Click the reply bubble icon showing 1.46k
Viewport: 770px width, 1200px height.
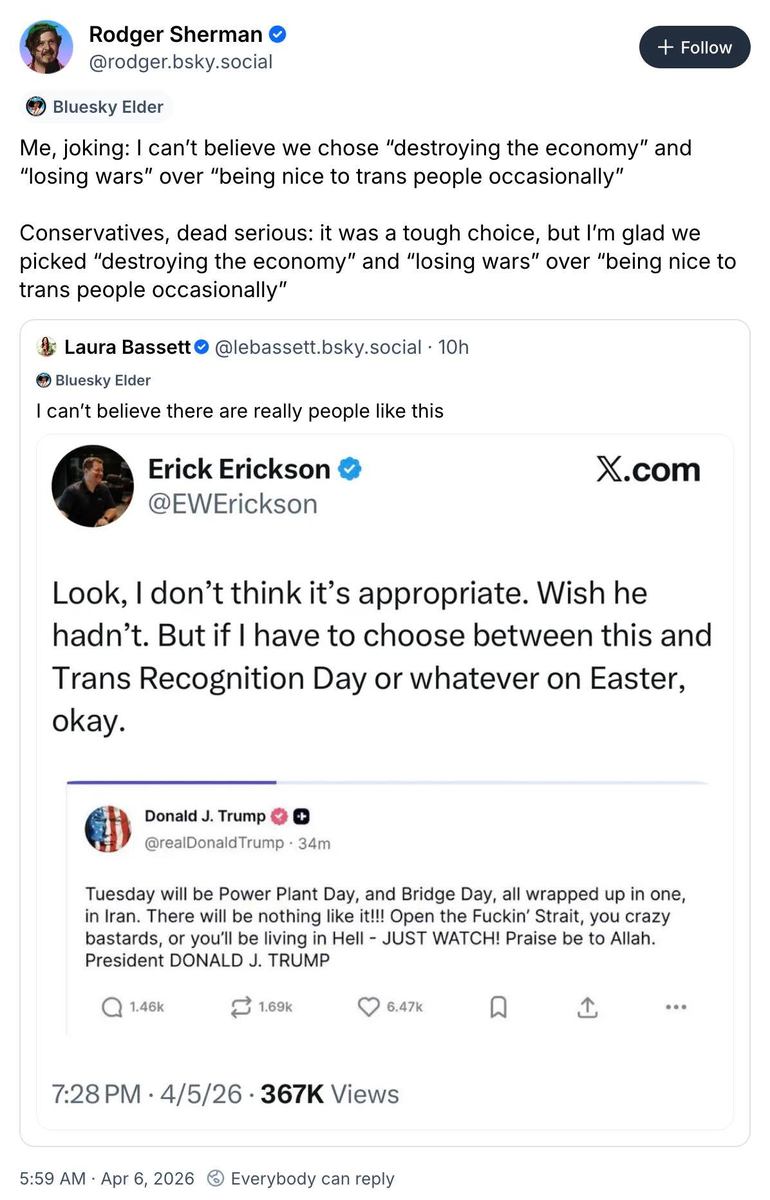pyautogui.click(x=113, y=1008)
